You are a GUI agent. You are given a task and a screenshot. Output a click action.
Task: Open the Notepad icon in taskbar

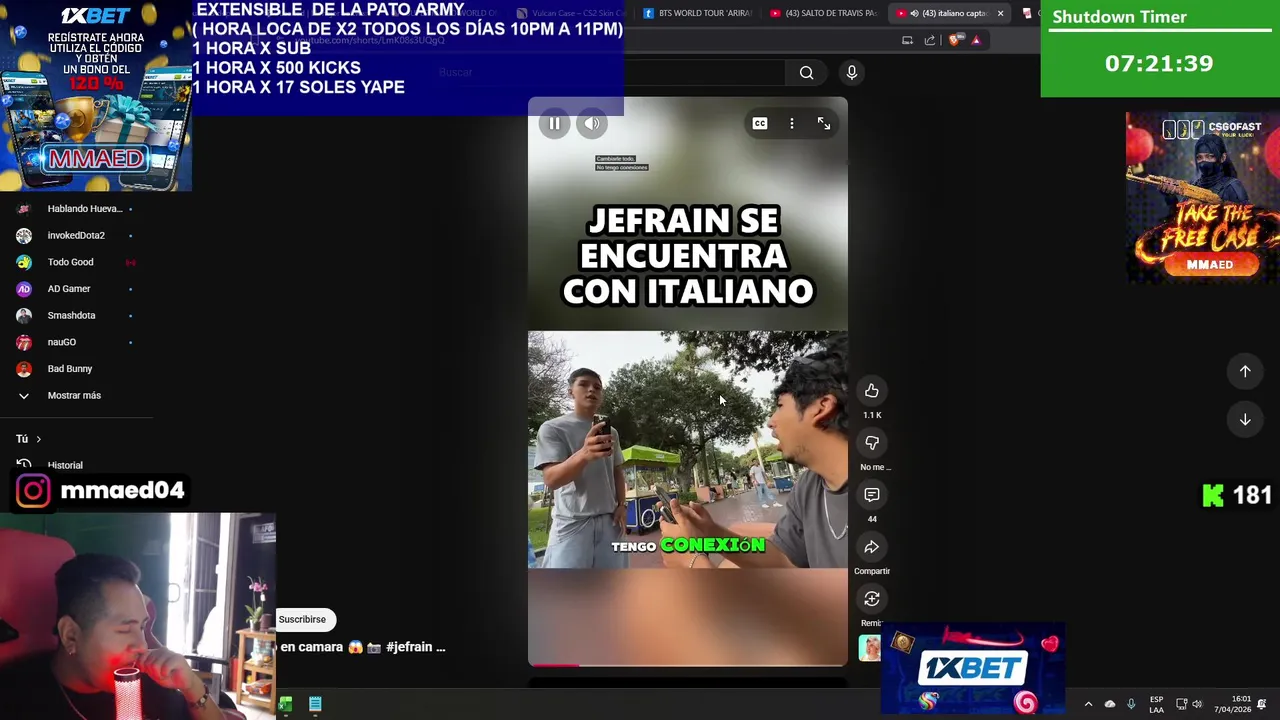tap(315, 704)
